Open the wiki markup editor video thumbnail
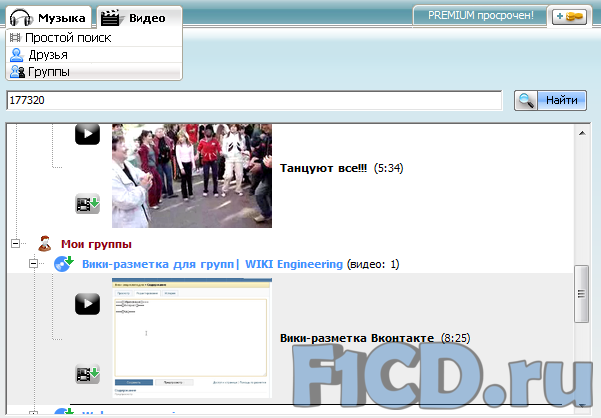Screen dimensions: 601x418 pyautogui.click(x=192, y=338)
